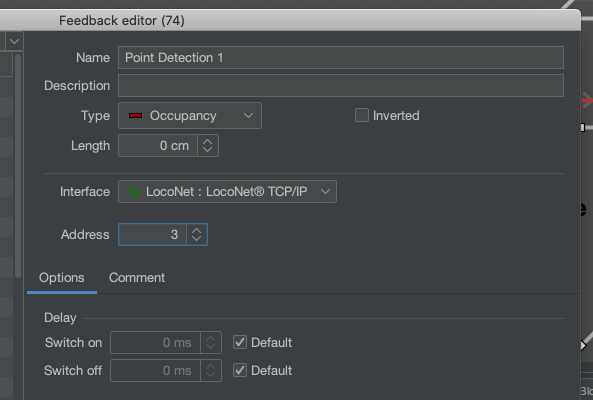Click the Address value field
The height and width of the screenshot is (400, 593).
[x=152, y=235]
